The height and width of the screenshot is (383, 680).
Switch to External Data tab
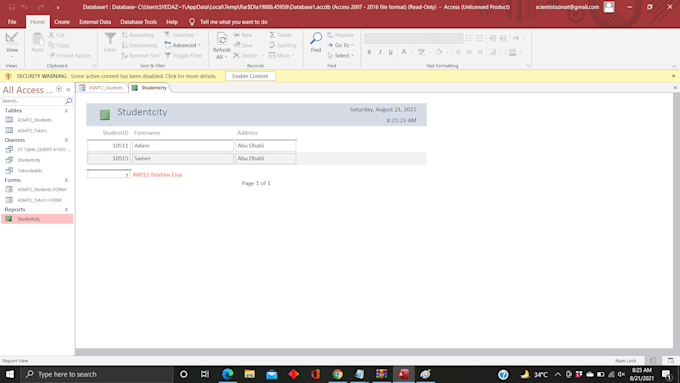[95, 22]
